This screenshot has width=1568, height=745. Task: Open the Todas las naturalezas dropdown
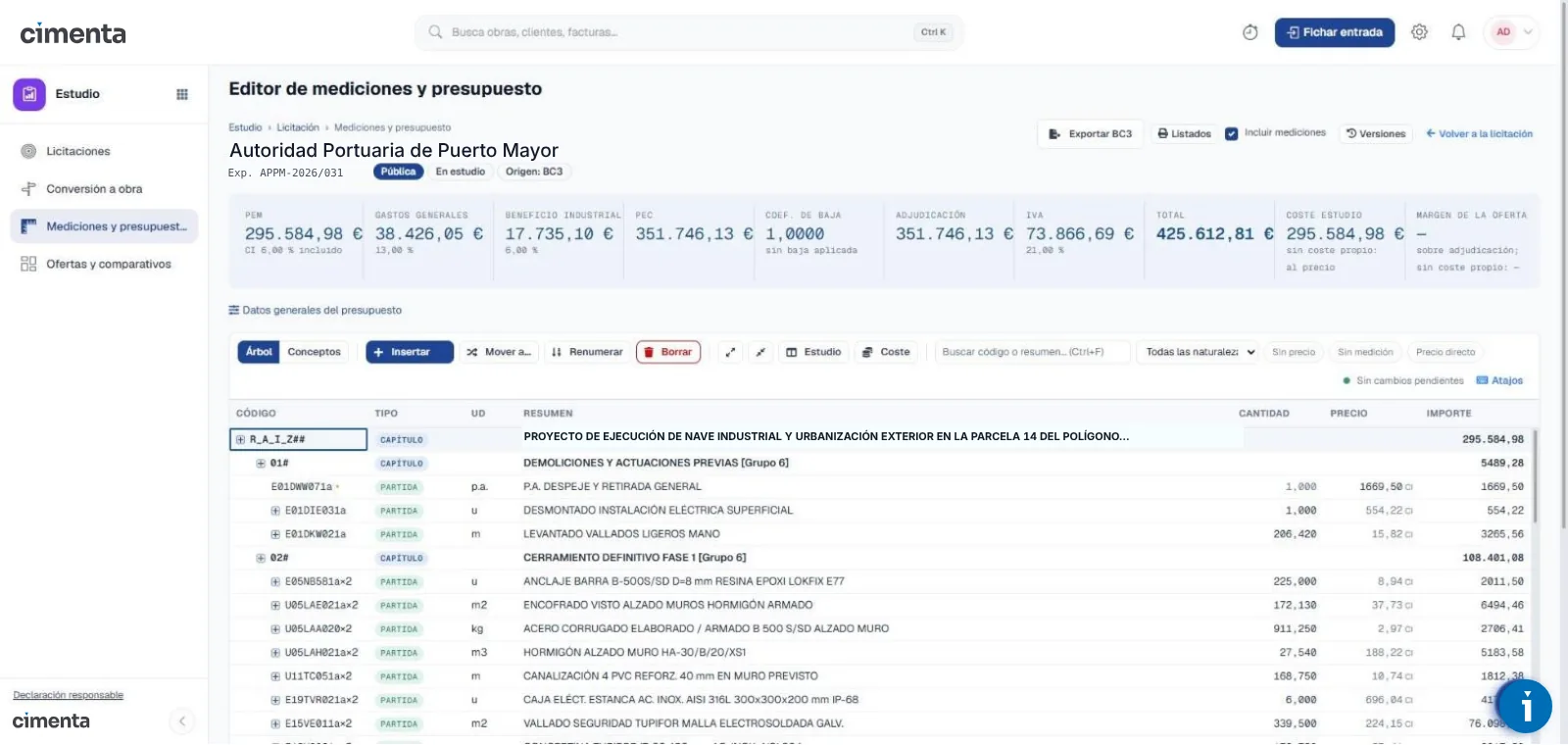(x=1200, y=352)
